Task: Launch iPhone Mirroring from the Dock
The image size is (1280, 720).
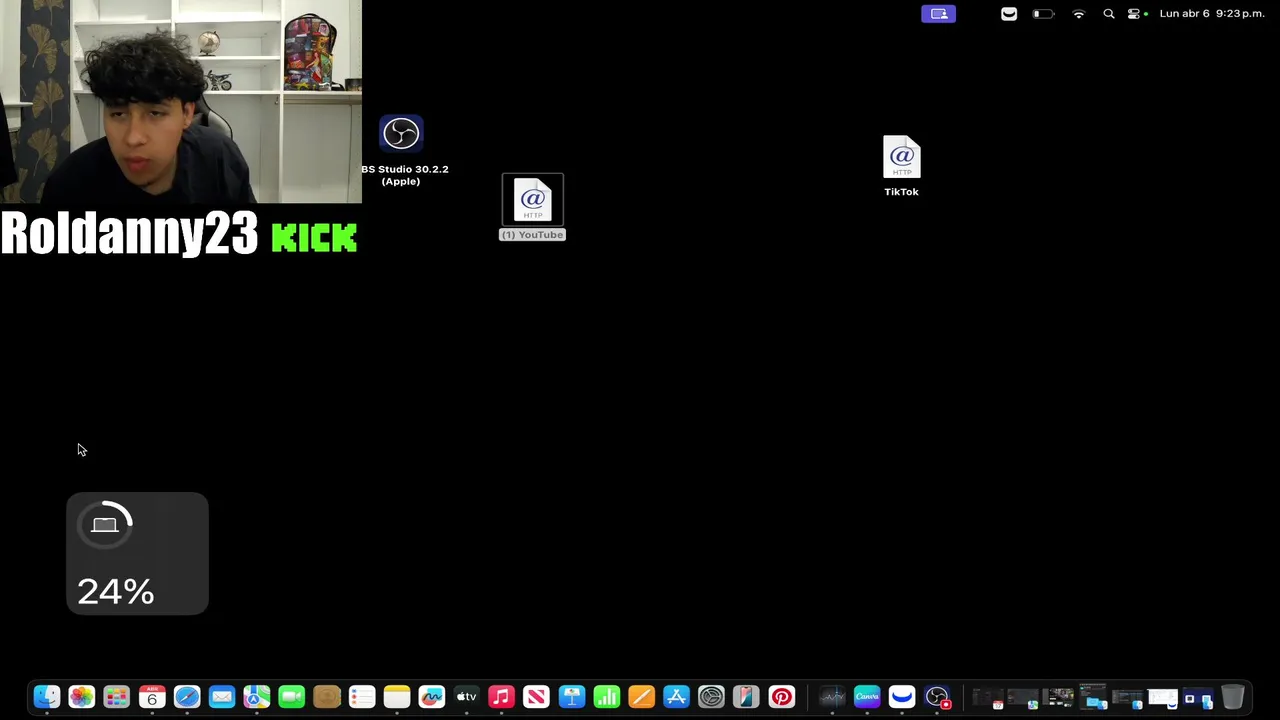Action: click(x=747, y=697)
